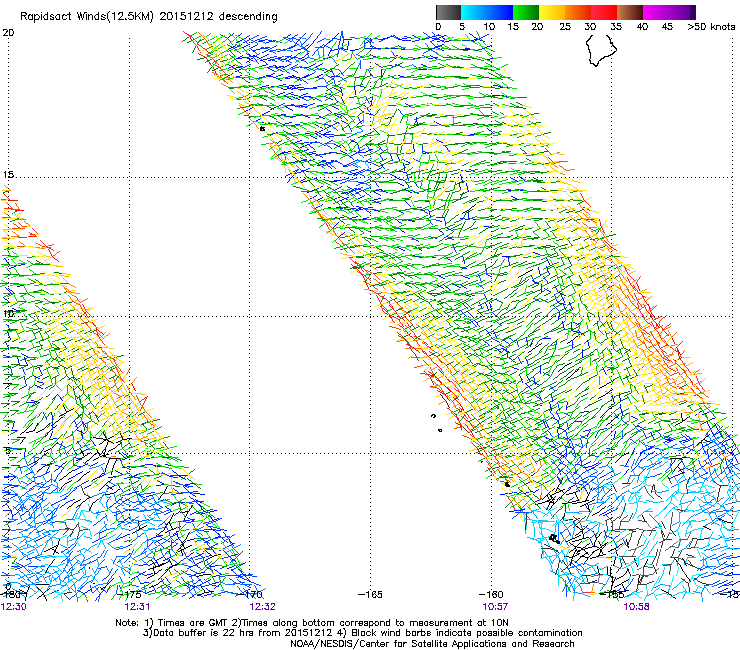Screen dimensions: 740x650
Task: Click the '>50 knots' legend label
Action: point(711,27)
